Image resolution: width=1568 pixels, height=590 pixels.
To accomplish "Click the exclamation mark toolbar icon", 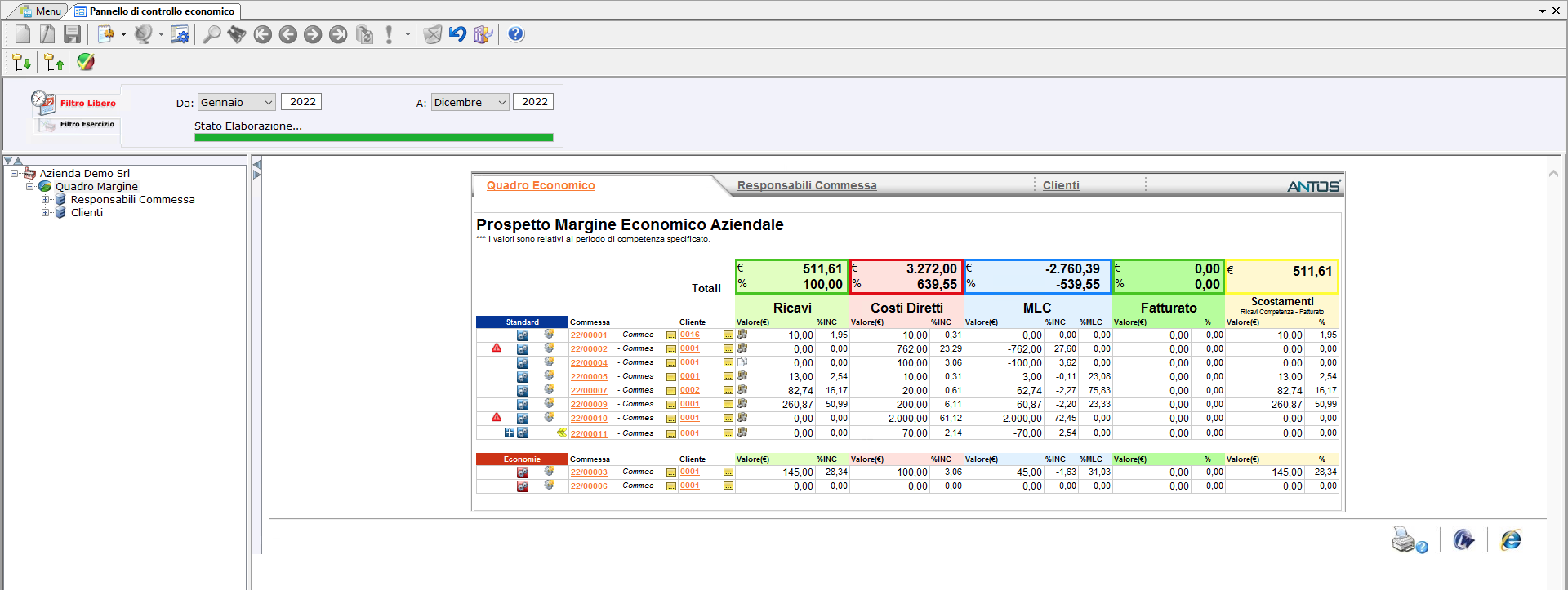I will (389, 34).
